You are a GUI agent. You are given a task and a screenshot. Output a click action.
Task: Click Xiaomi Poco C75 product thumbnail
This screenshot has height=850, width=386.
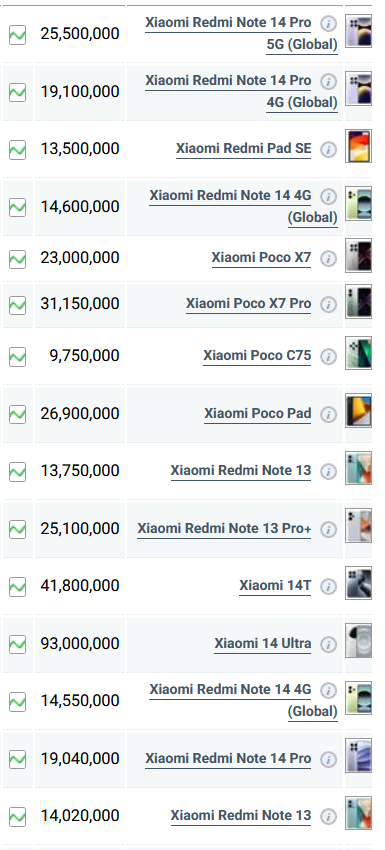[358, 353]
